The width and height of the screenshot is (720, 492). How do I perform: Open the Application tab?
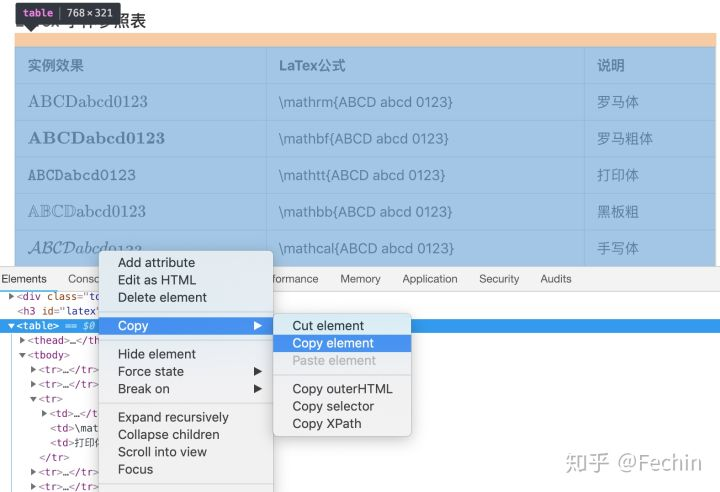click(430, 279)
